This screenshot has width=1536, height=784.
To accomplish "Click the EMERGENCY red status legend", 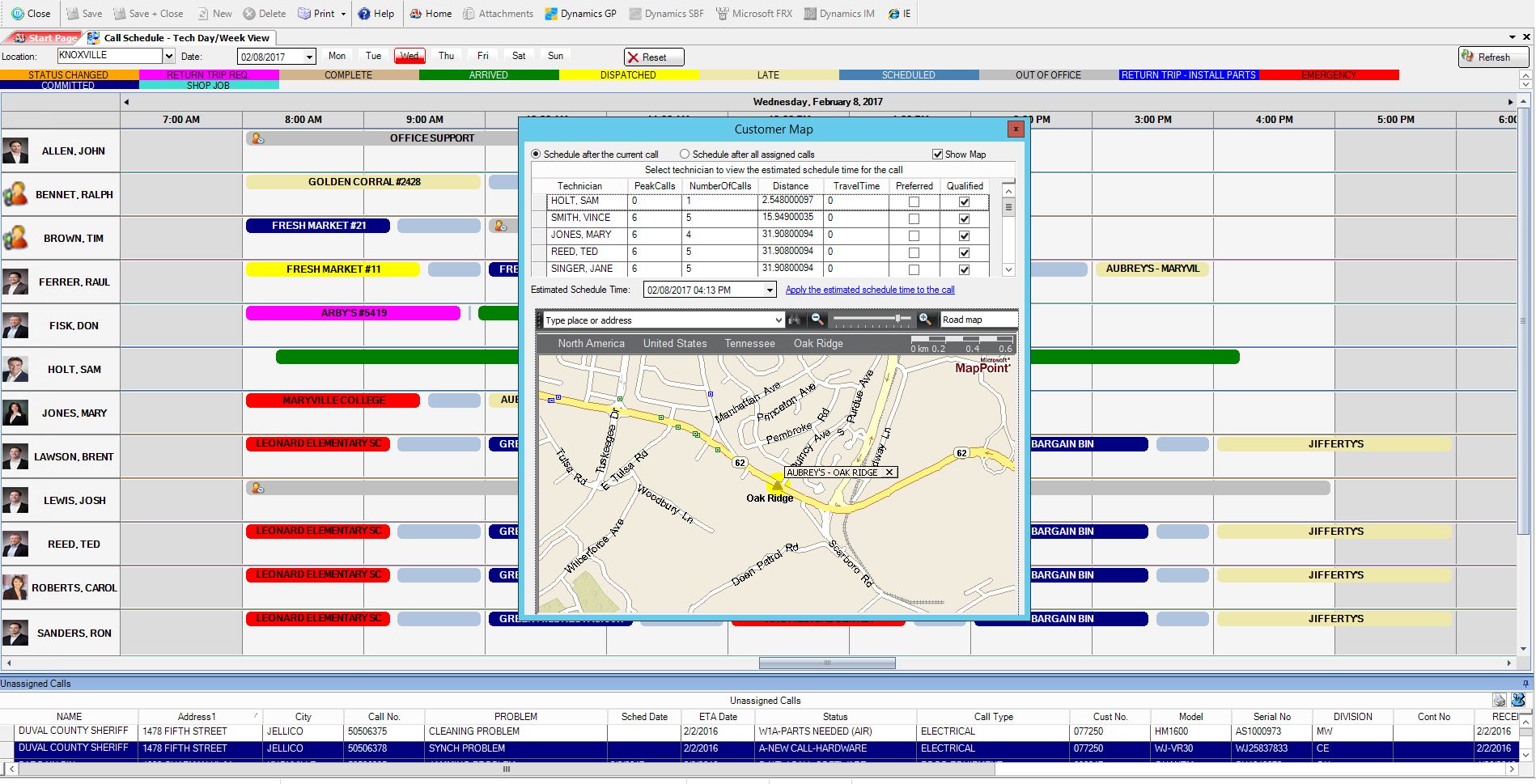I will click(x=1329, y=74).
